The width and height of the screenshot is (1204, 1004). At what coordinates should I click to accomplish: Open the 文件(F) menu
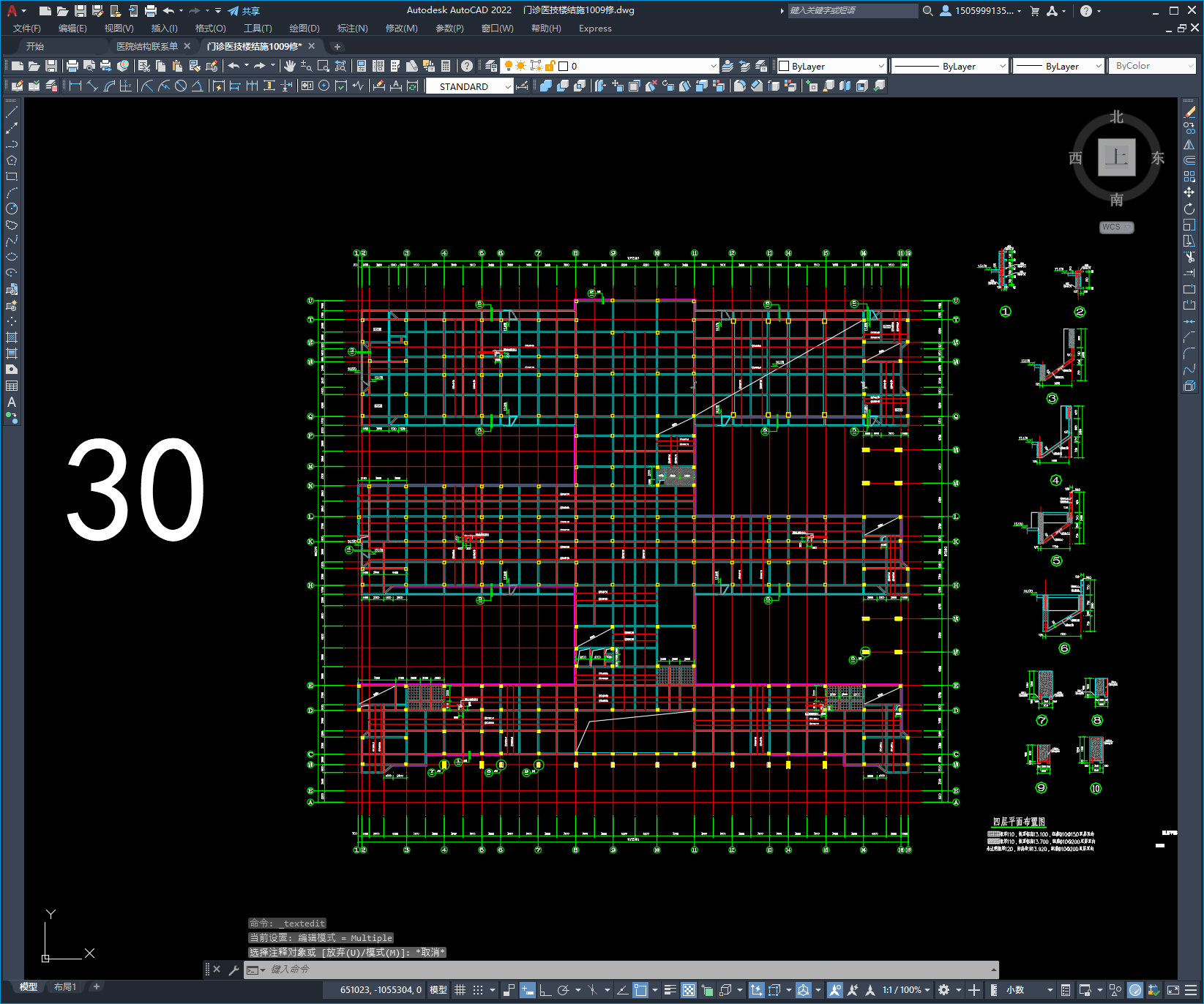coord(27,29)
